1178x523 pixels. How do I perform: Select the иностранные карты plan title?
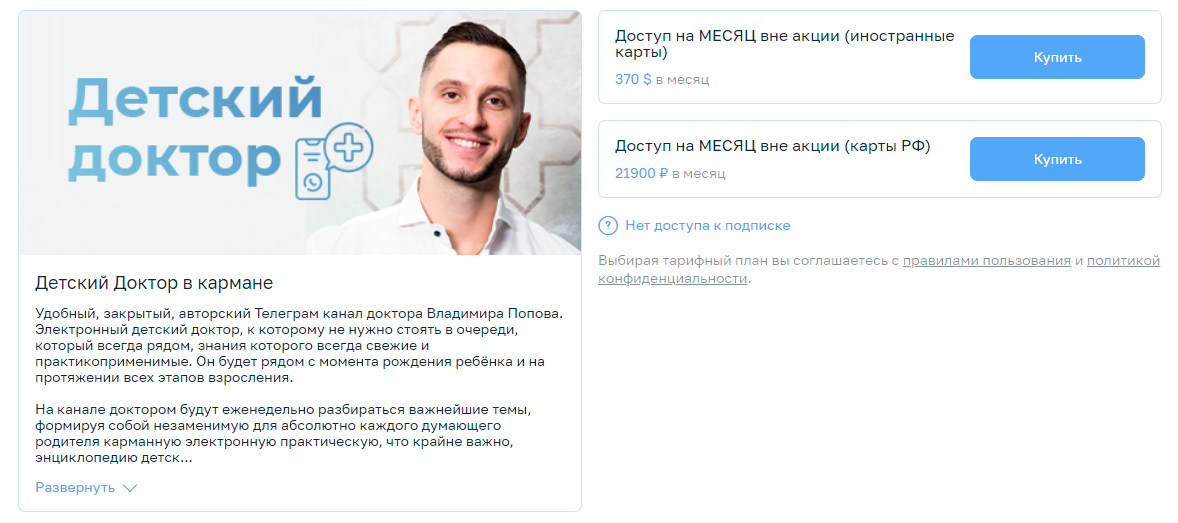click(785, 44)
